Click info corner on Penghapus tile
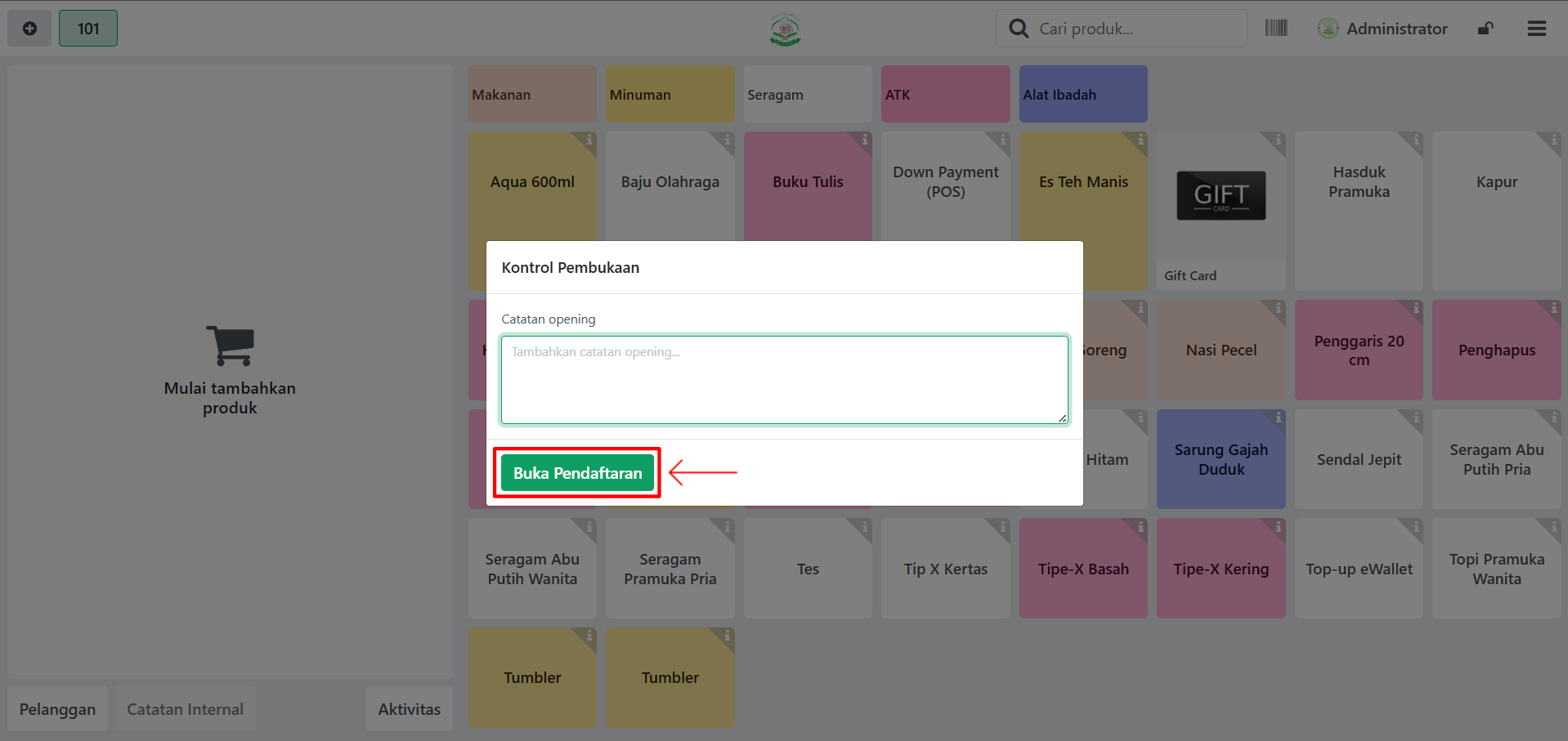Viewport: 1568px width, 741px height. coord(1553,308)
